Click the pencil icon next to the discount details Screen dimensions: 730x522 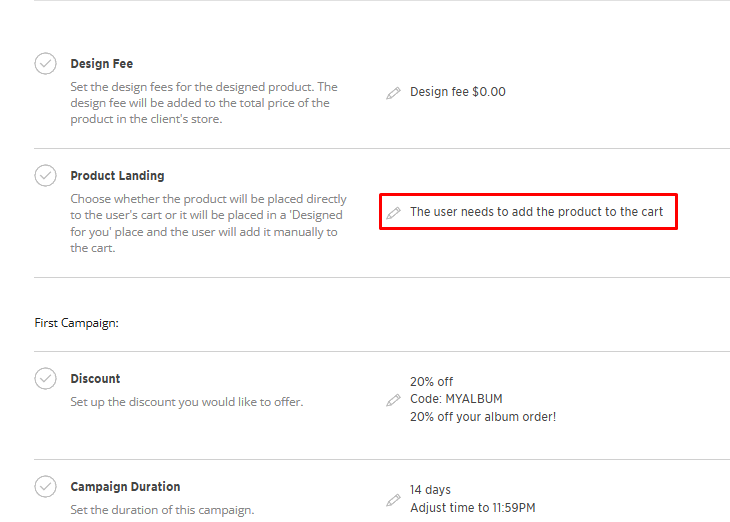[394, 400]
